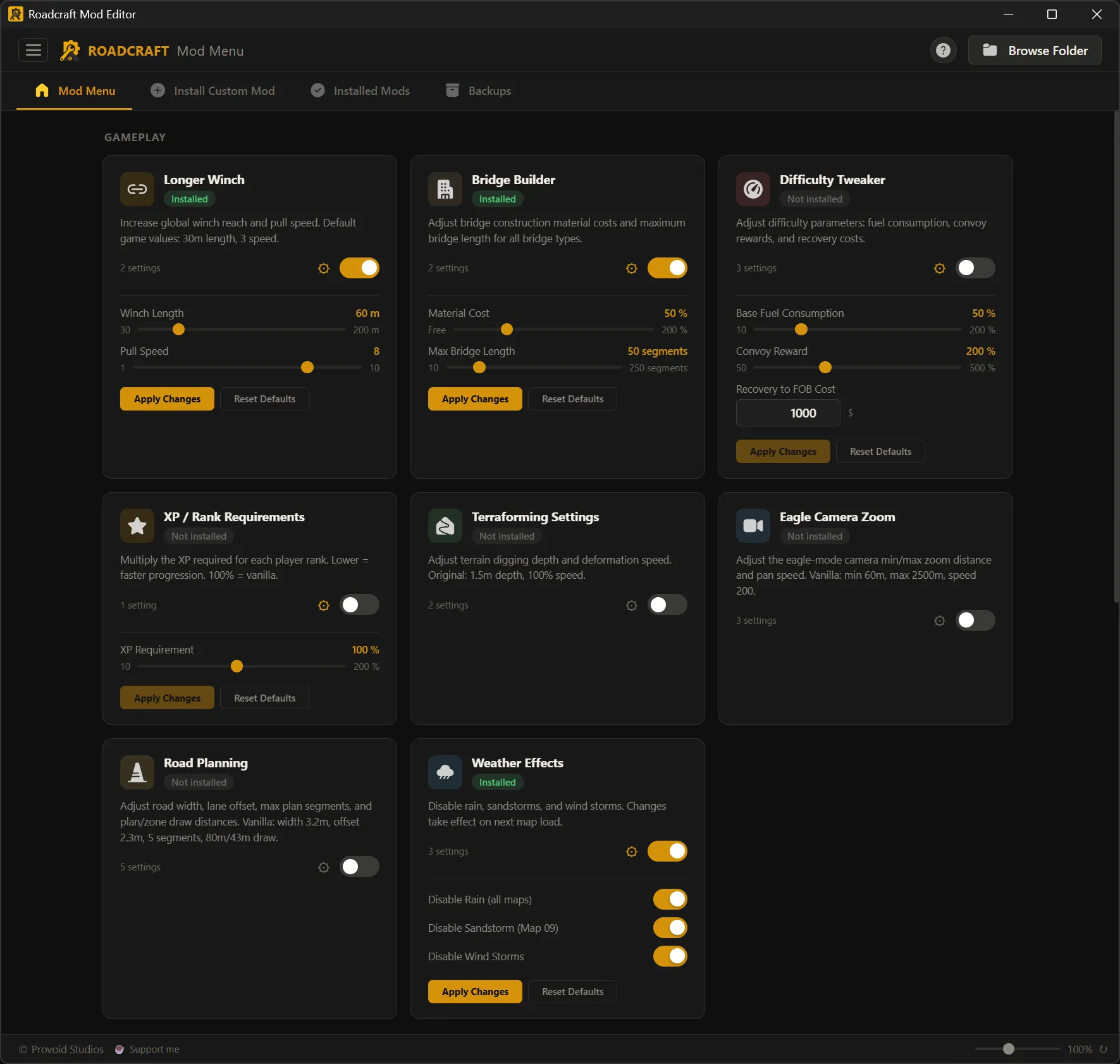Click the Difficulty Tweaker gauge icon
This screenshot has height=1064, width=1120.
753,189
